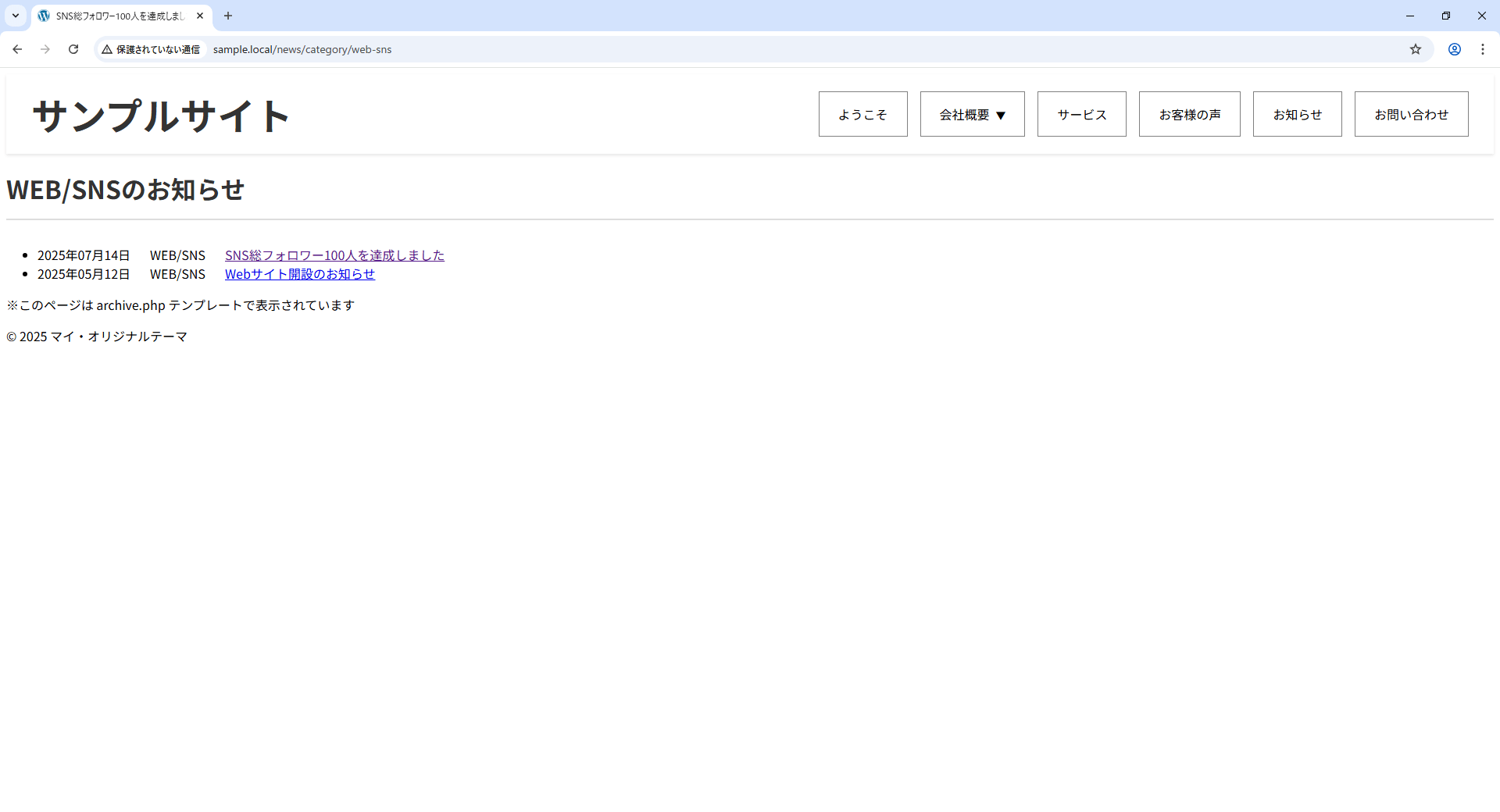Open the Webサイト開設のお知らせ link
1500x812 pixels.
[300, 274]
